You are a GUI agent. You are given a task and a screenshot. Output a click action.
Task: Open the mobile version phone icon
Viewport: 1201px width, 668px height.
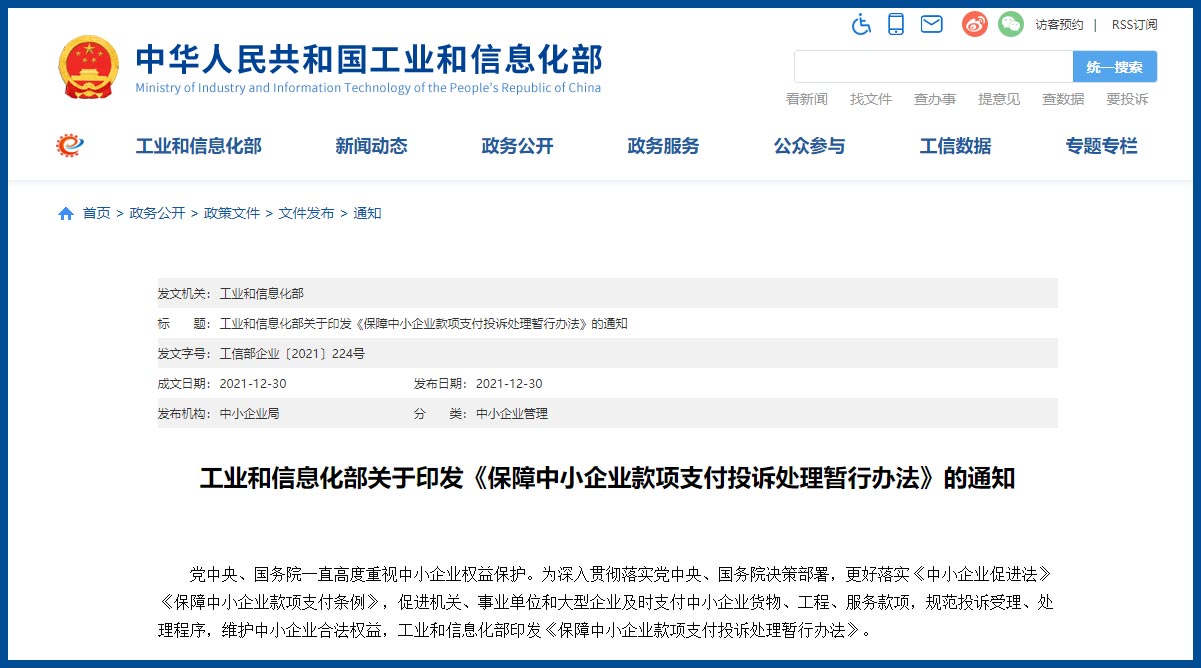point(896,24)
